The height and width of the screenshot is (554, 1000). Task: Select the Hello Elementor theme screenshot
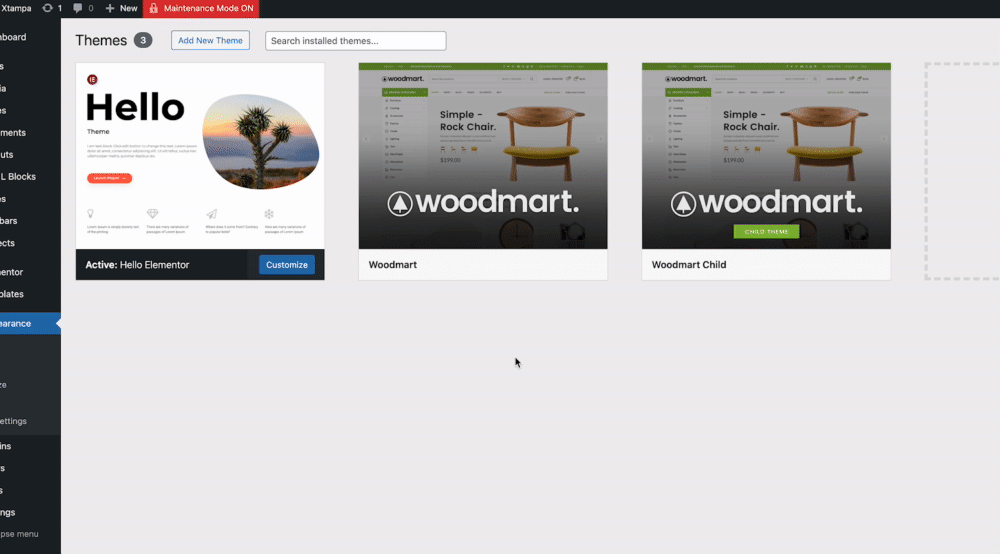[200, 156]
